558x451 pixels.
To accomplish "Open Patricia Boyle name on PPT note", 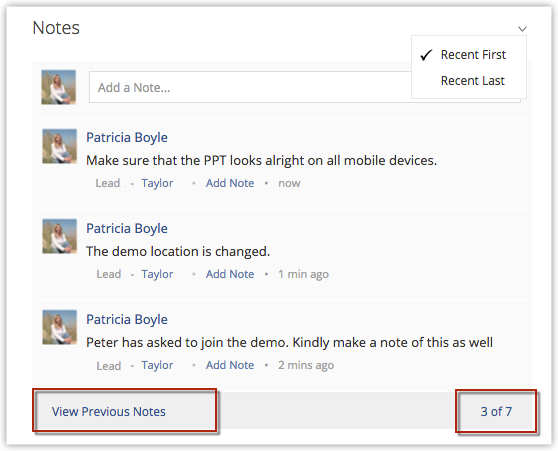I will click(127, 137).
